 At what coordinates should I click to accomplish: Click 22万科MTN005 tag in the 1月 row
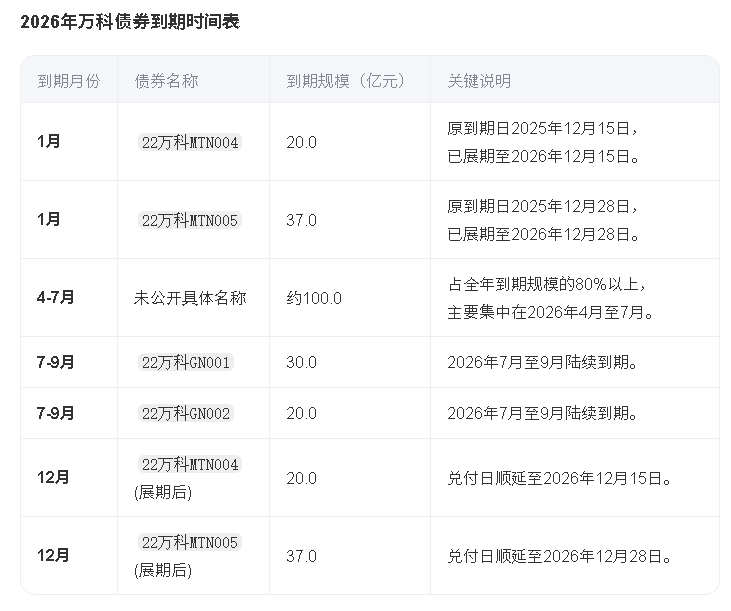coord(190,220)
